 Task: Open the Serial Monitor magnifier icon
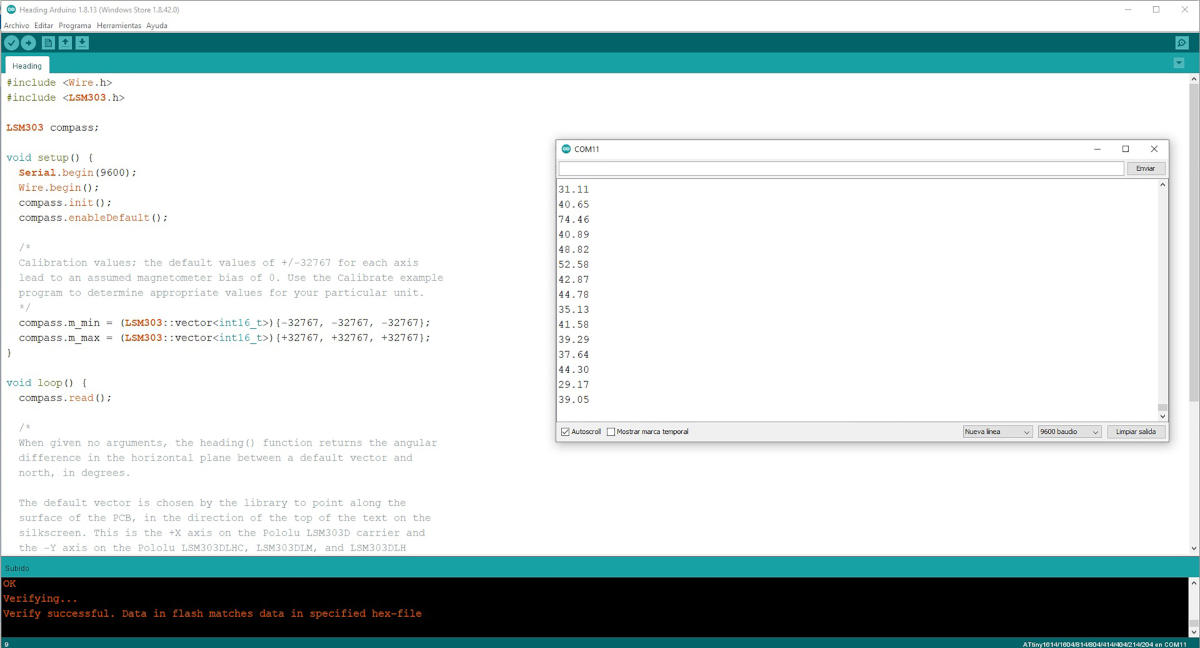point(1182,43)
